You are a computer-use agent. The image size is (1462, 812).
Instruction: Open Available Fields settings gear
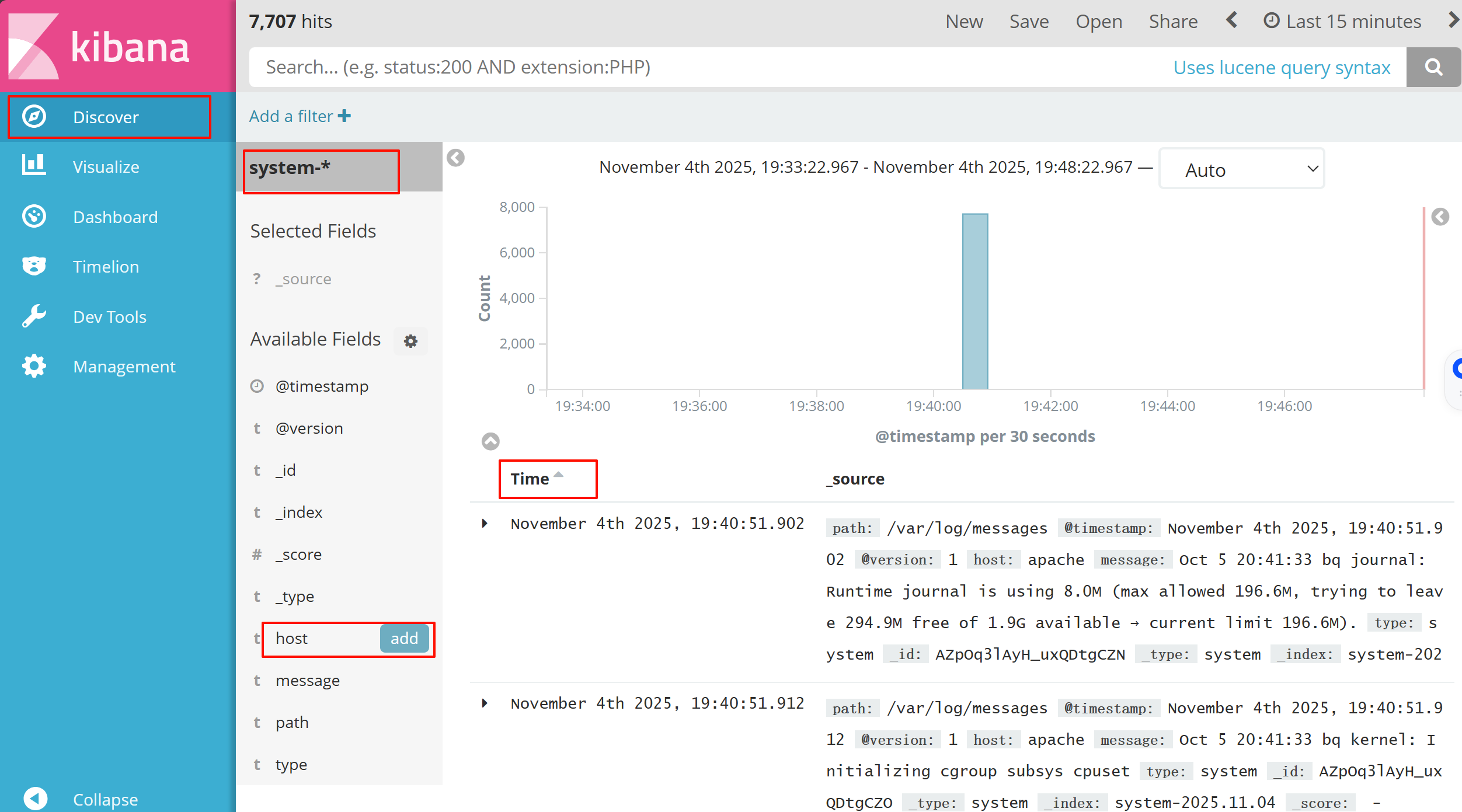(x=410, y=341)
